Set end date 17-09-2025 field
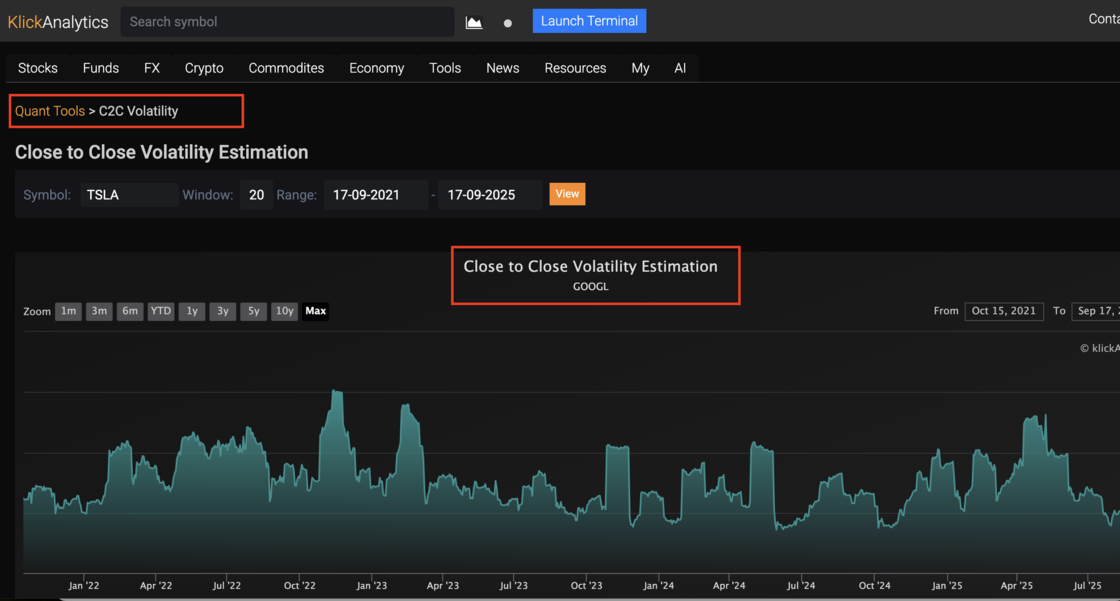This screenshot has width=1120, height=601. [x=490, y=194]
